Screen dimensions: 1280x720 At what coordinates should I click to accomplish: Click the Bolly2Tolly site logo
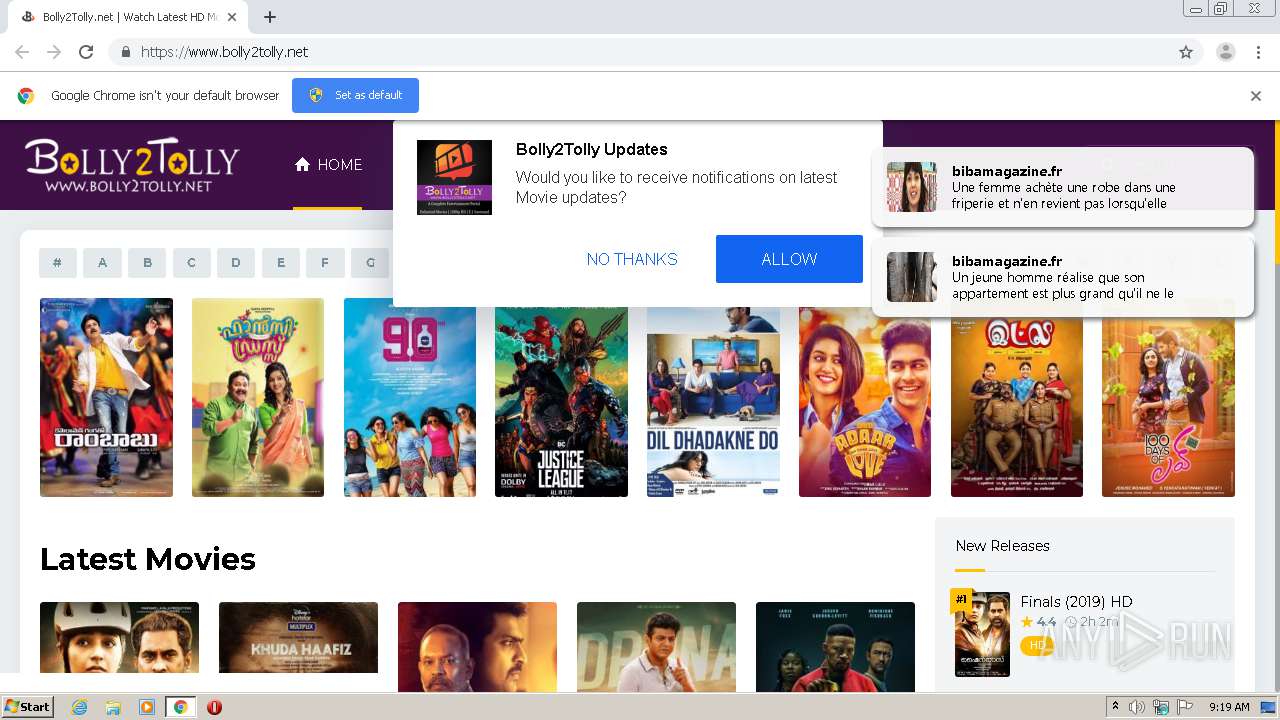131,165
